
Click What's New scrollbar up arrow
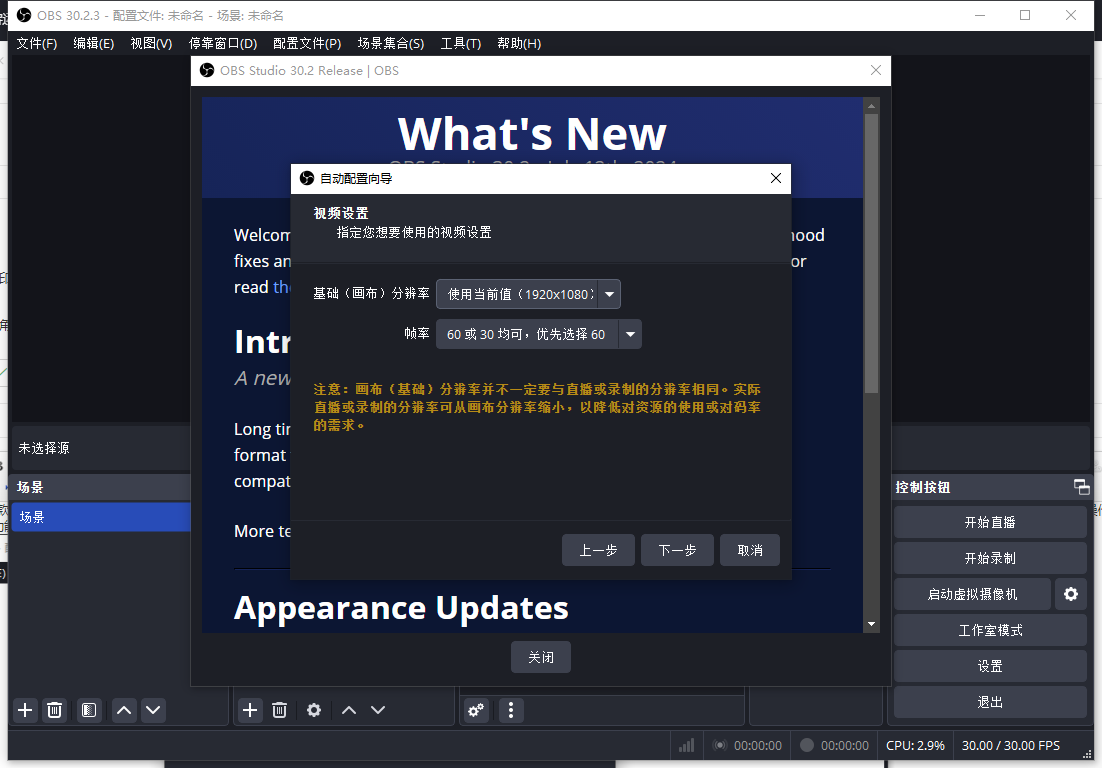point(871,106)
